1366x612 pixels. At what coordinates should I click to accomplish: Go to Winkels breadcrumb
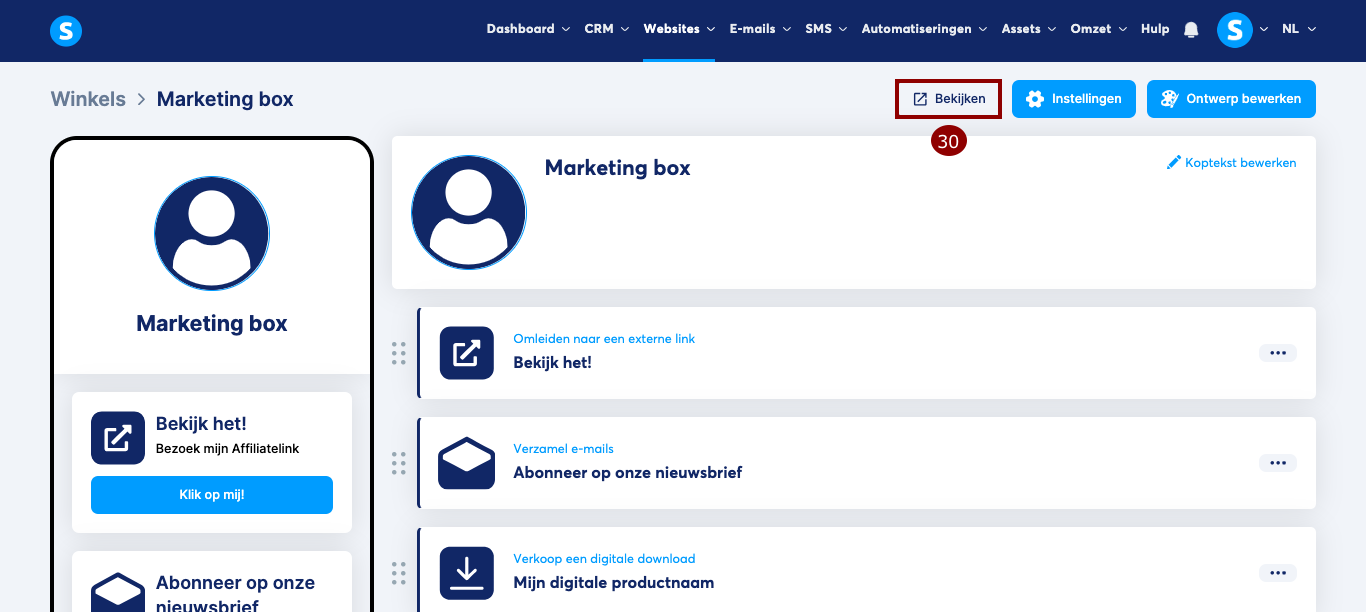88,99
